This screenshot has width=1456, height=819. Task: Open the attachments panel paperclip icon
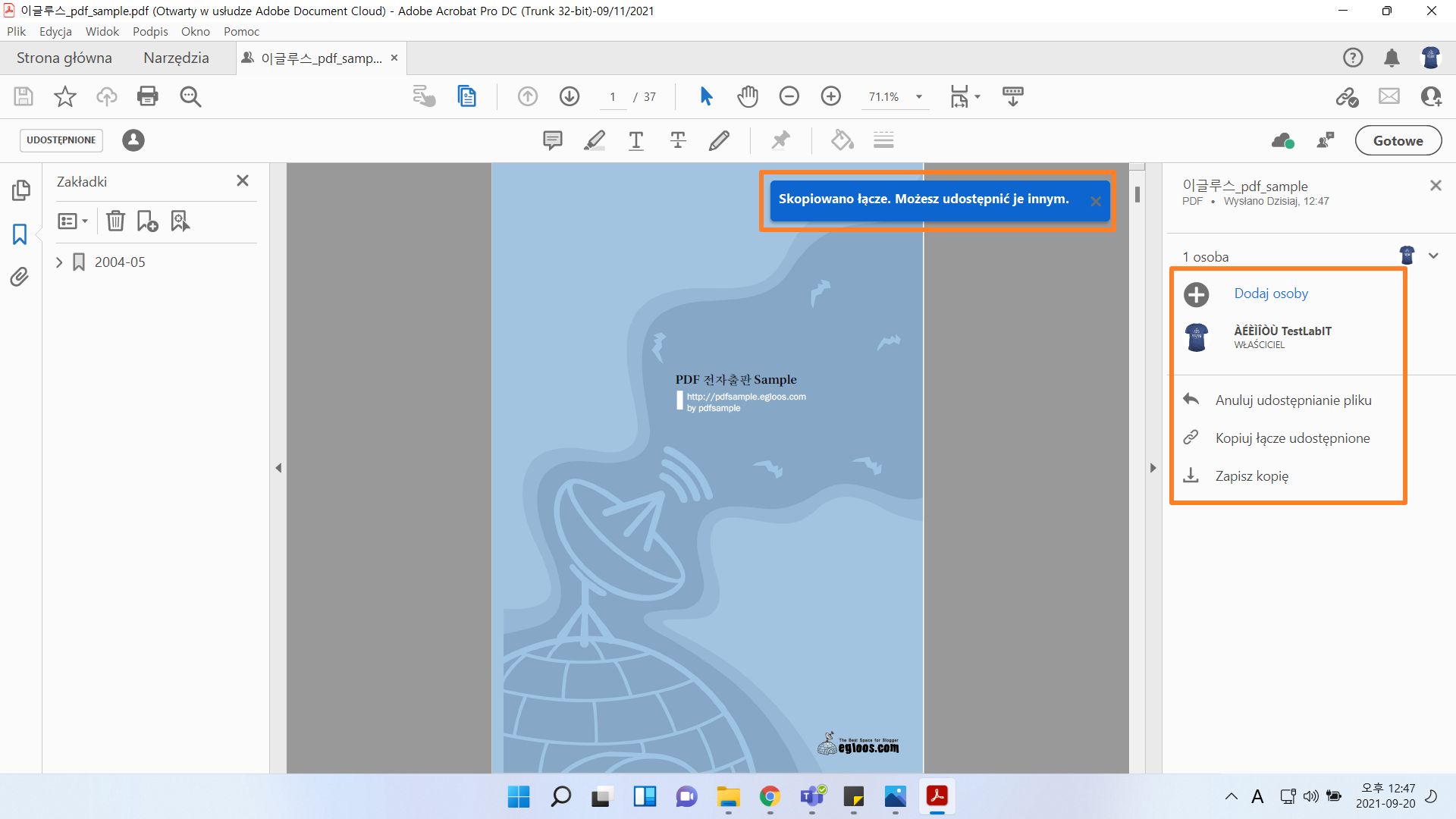[x=20, y=277]
